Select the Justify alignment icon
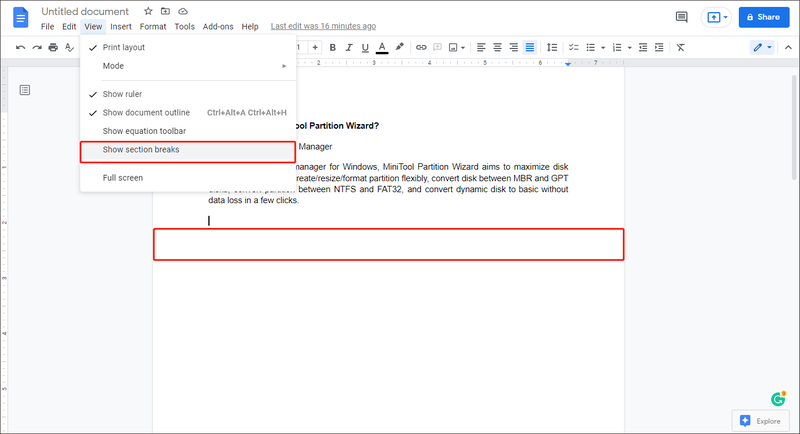Image resolution: width=800 pixels, height=434 pixels. click(x=530, y=47)
